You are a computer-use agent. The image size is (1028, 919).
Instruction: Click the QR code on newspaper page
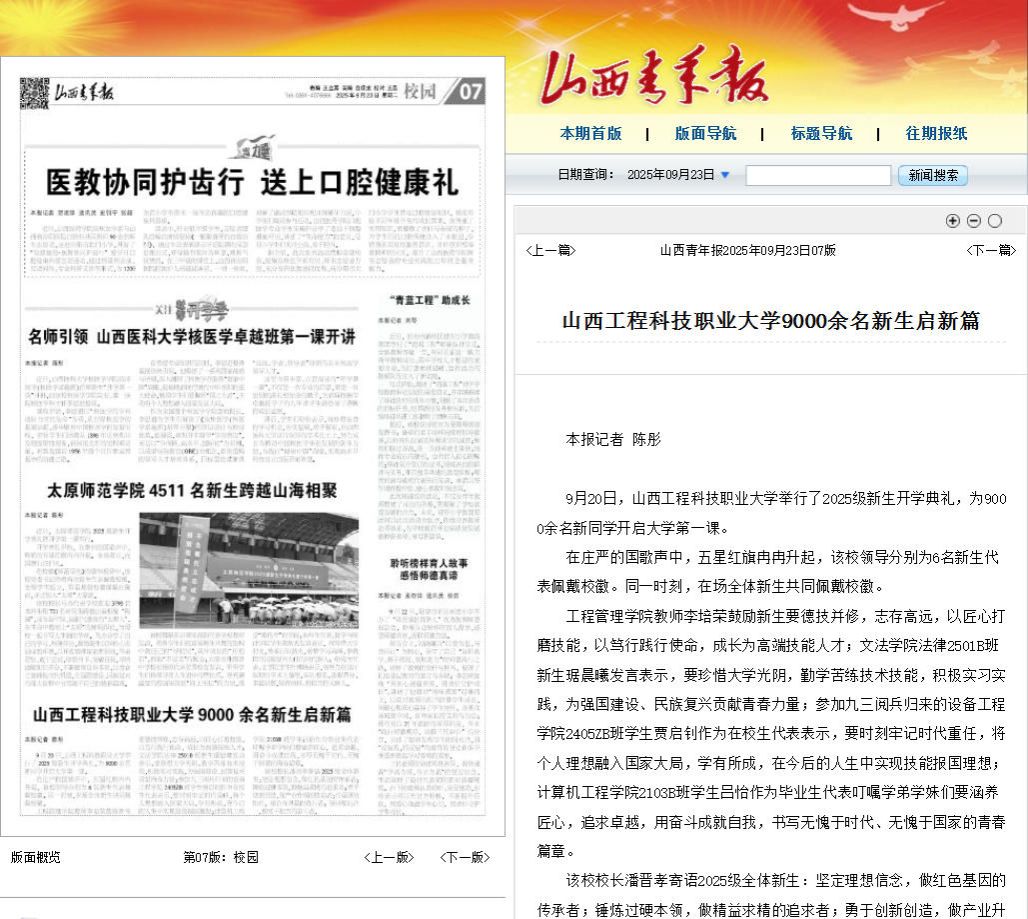(34, 93)
